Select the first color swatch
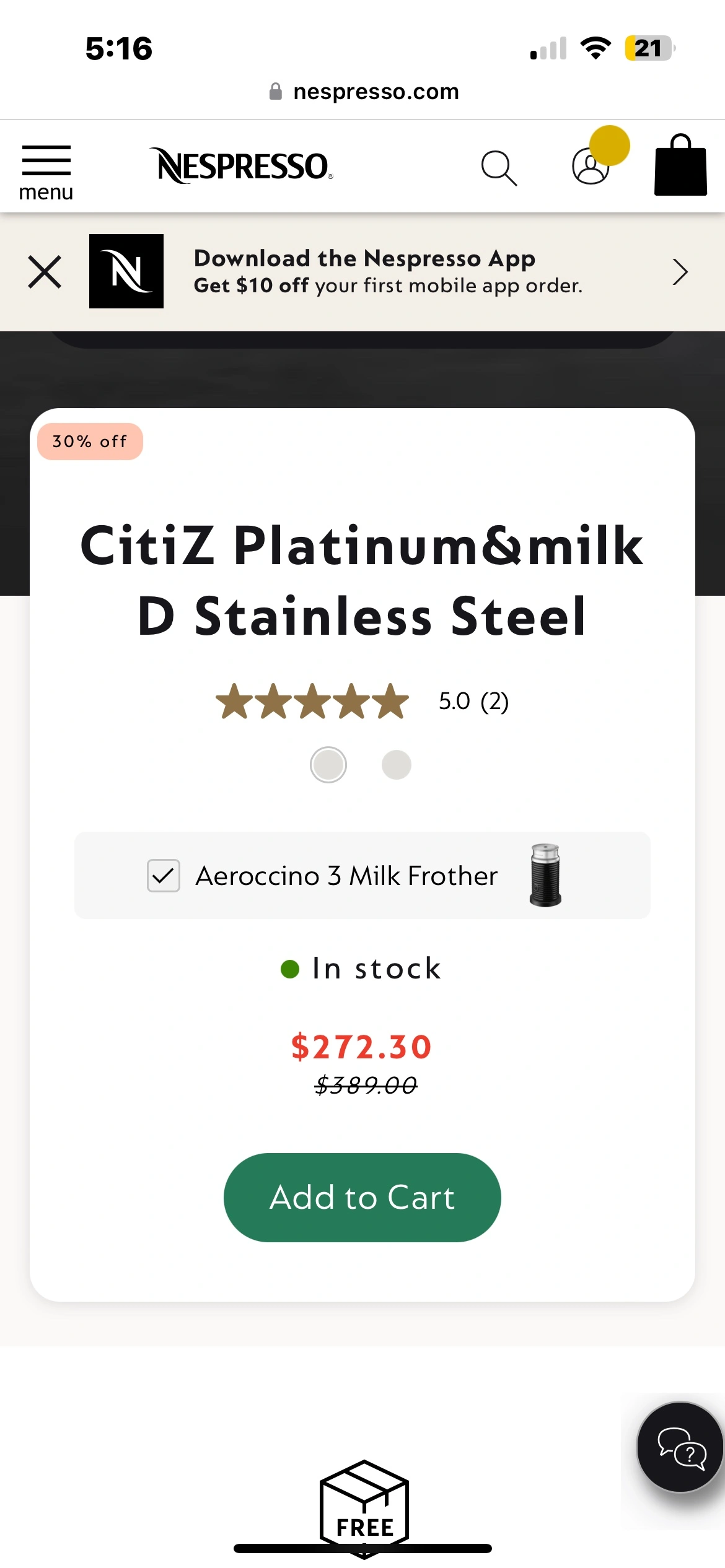725x1568 pixels. (x=328, y=765)
